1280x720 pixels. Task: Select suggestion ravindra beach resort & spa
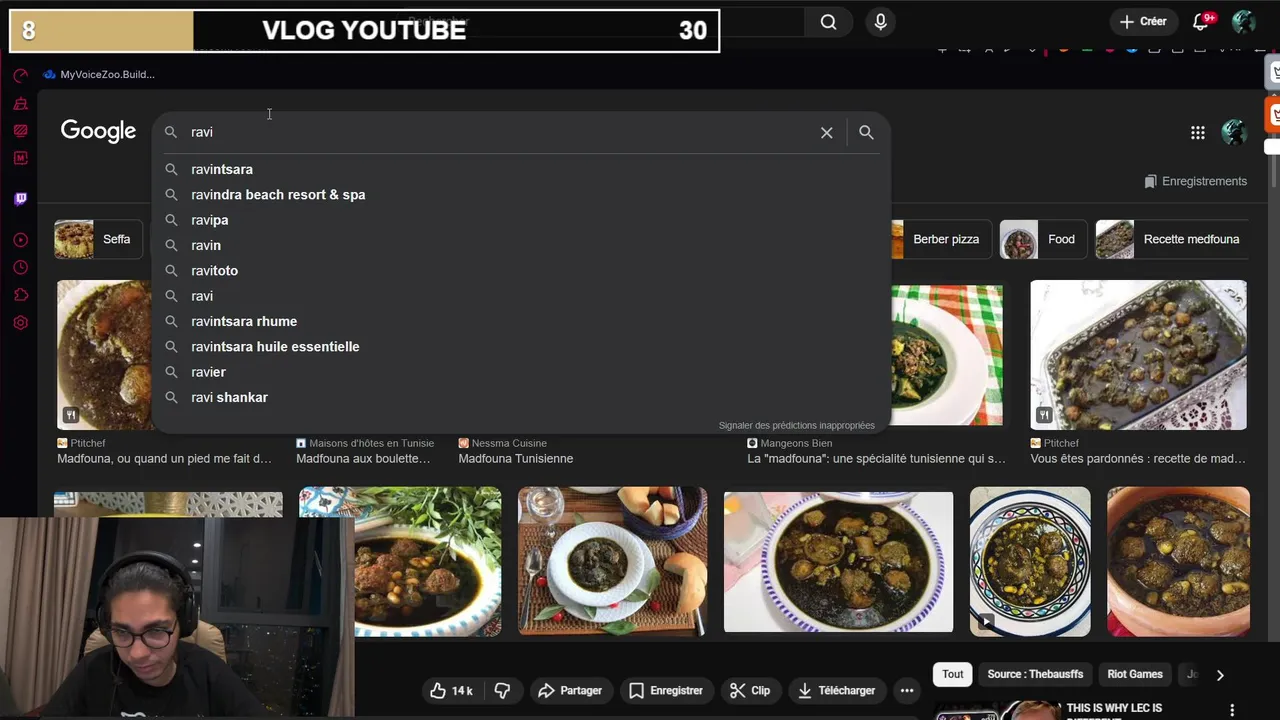click(520, 194)
